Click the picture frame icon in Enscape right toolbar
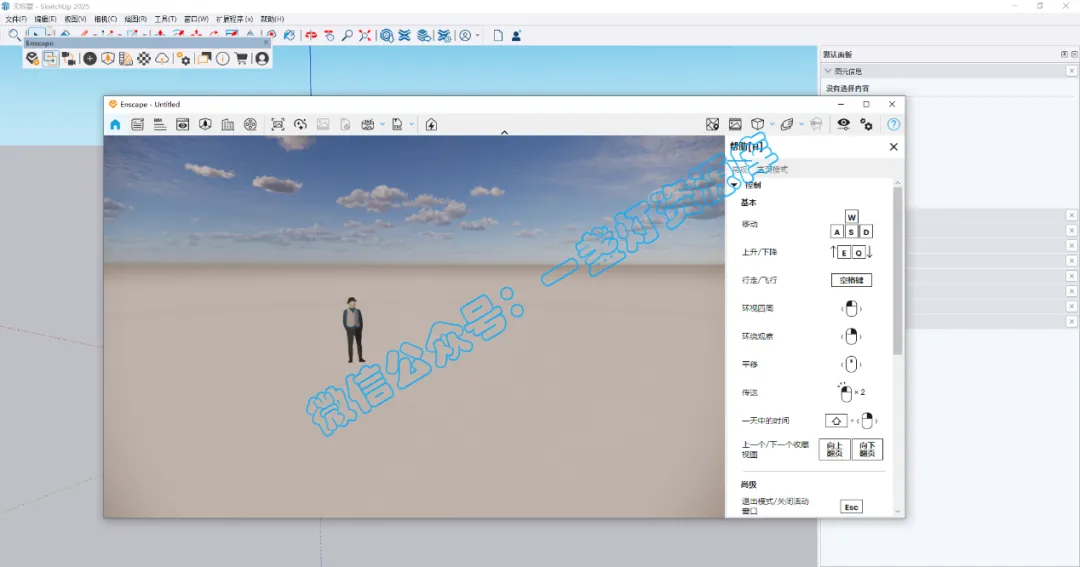 [735, 125]
